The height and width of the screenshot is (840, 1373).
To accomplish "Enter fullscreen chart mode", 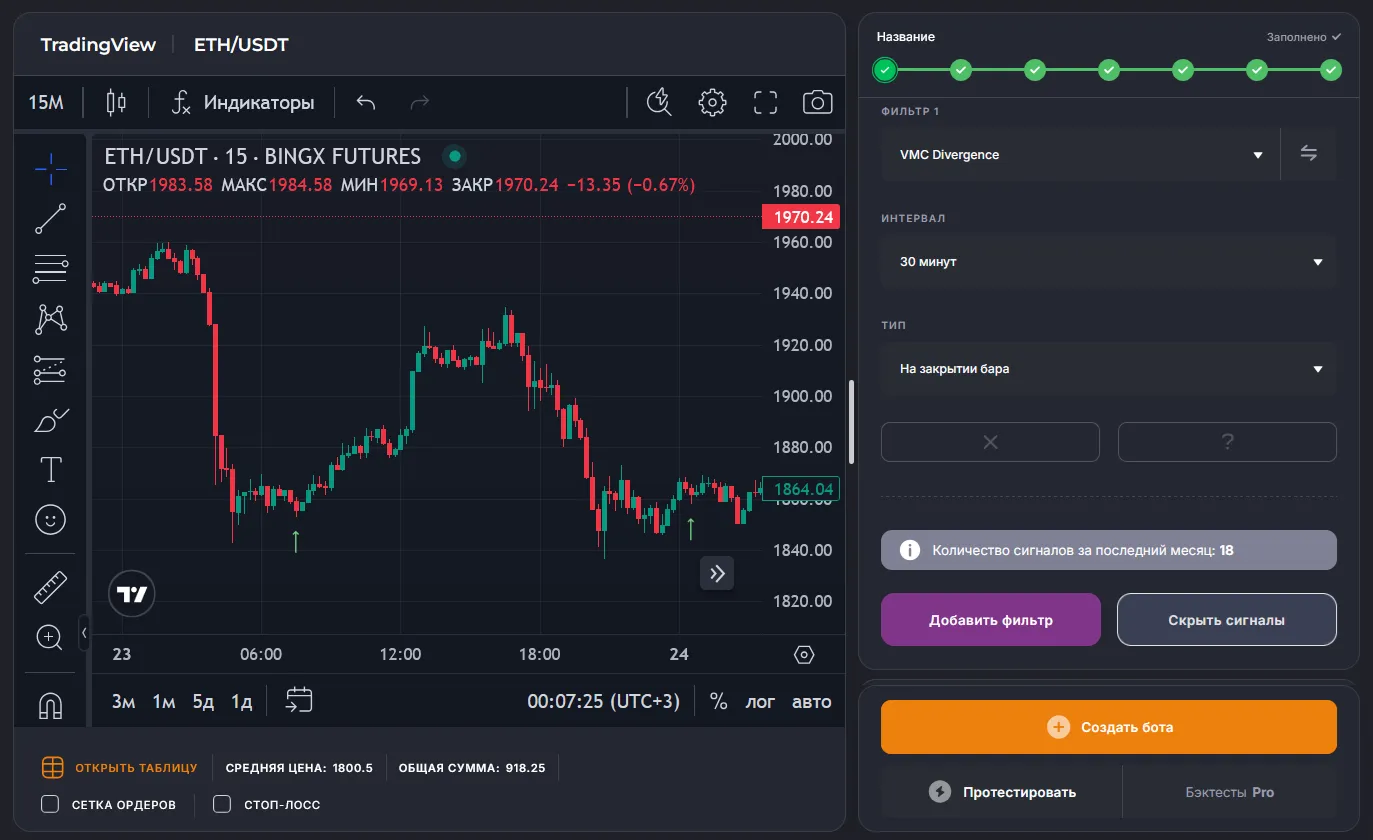I will (x=765, y=102).
